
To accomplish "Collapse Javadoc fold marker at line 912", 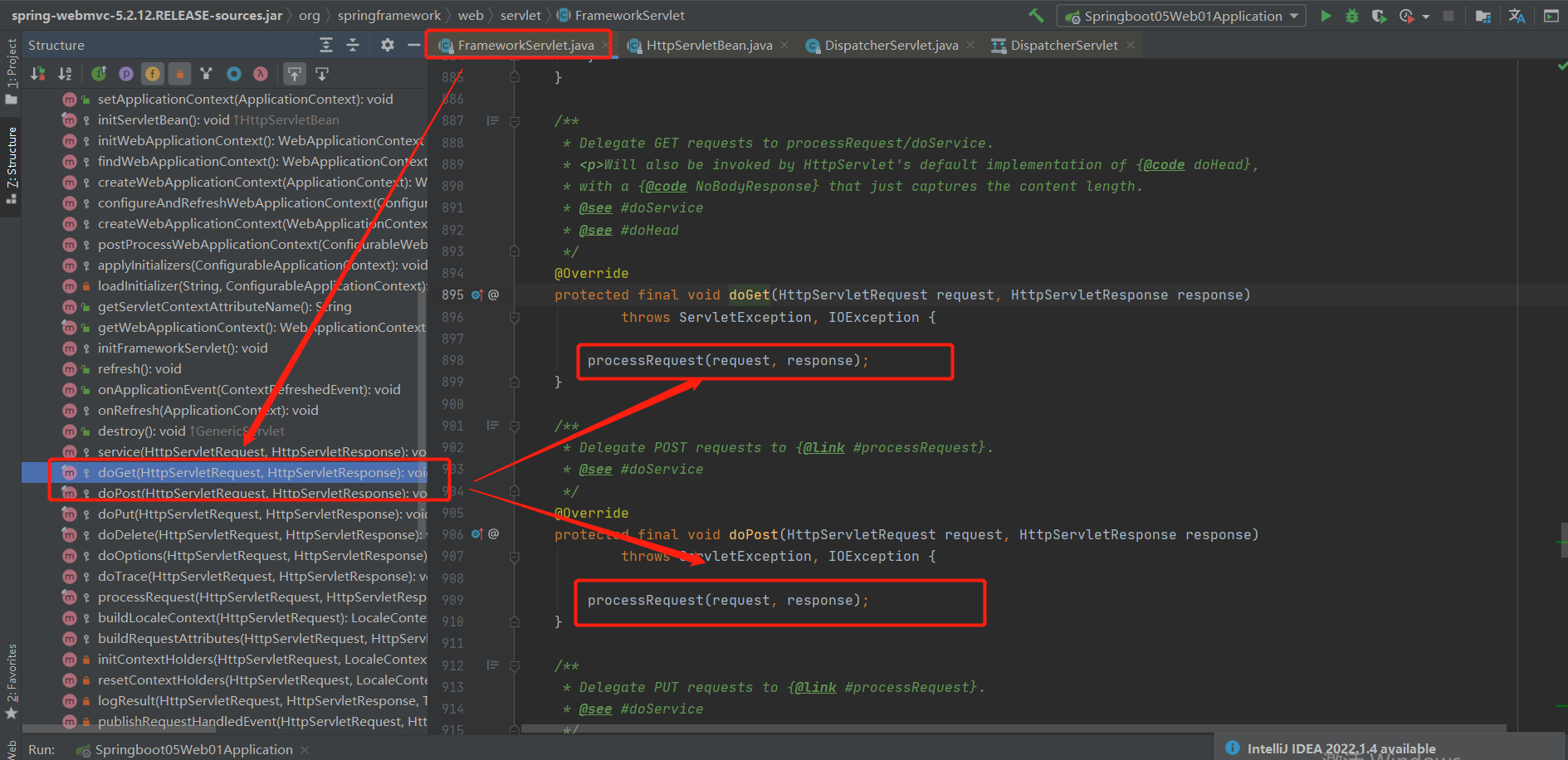I will pyautogui.click(x=515, y=665).
